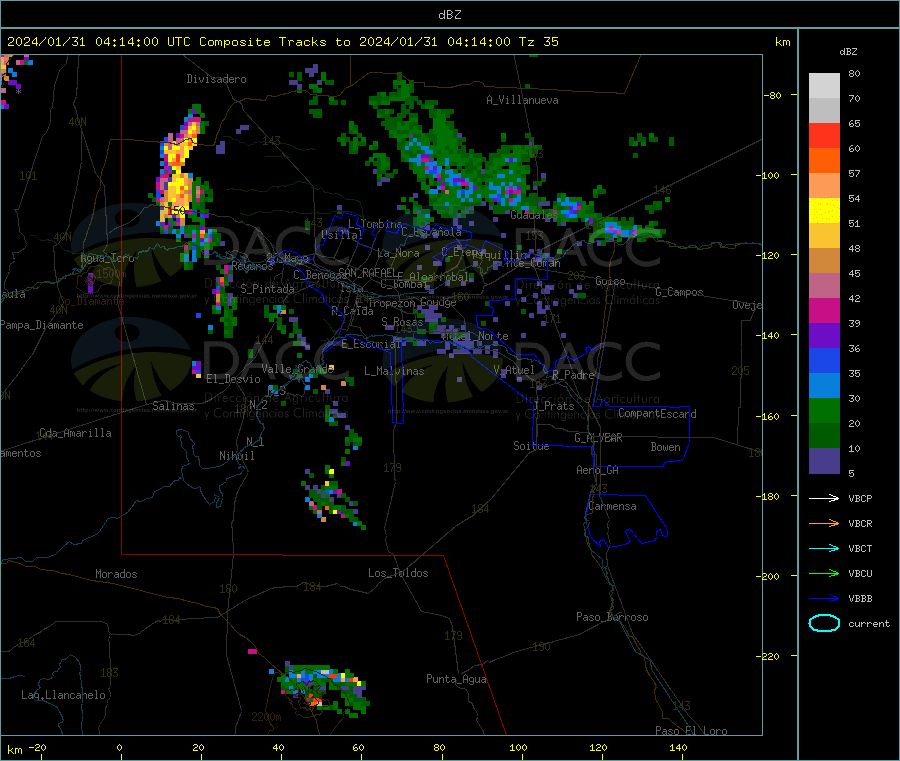Click the VBCP legend label

tap(860, 498)
